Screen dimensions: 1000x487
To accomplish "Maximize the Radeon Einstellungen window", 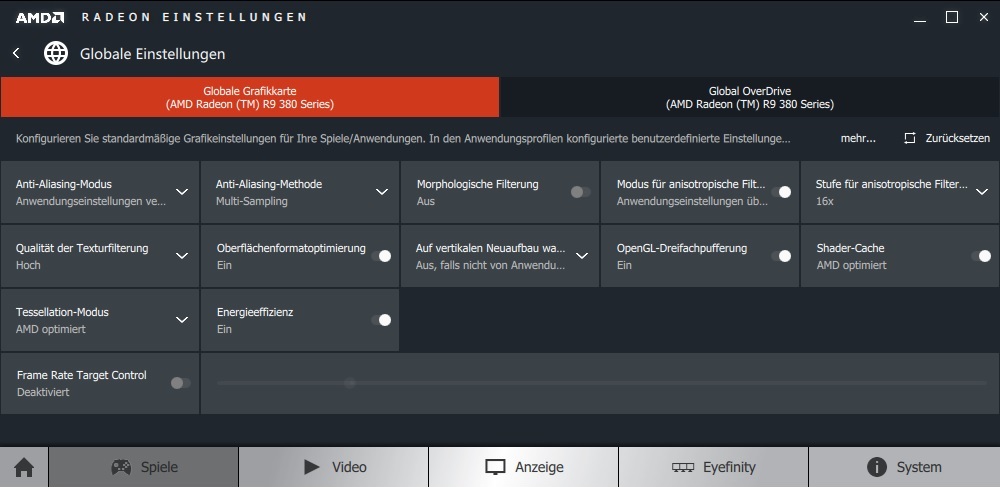I will click(x=952, y=17).
